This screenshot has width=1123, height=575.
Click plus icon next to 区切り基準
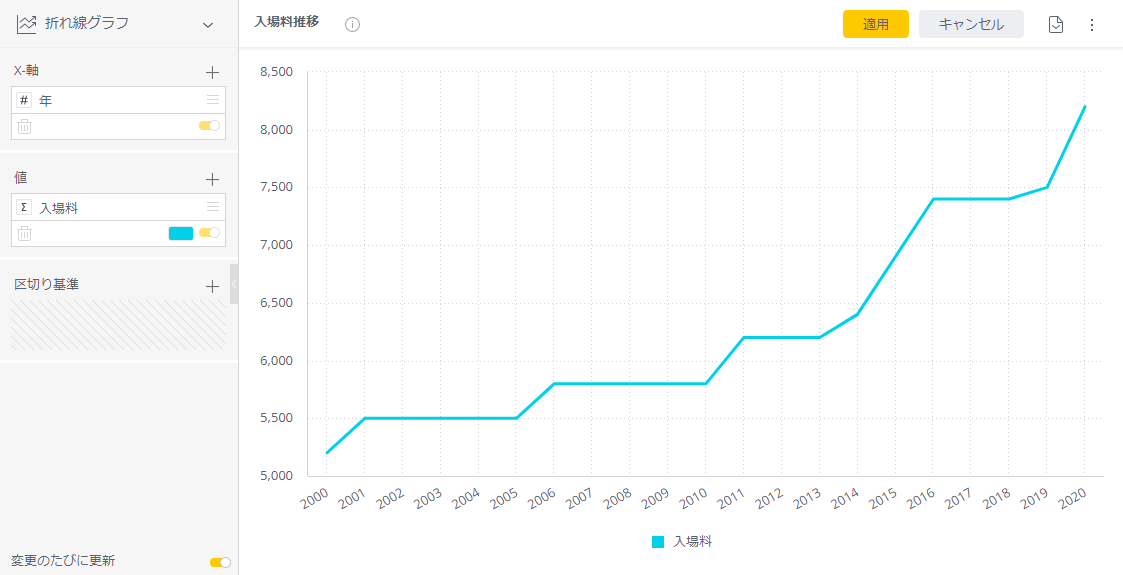pyautogui.click(x=212, y=286)
